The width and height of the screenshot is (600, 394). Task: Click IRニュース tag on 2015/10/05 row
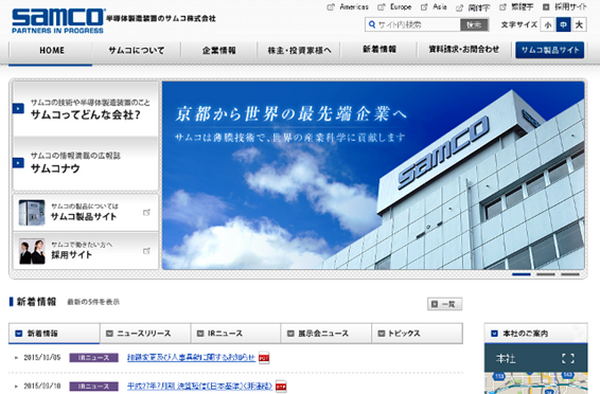coord(94,358)
